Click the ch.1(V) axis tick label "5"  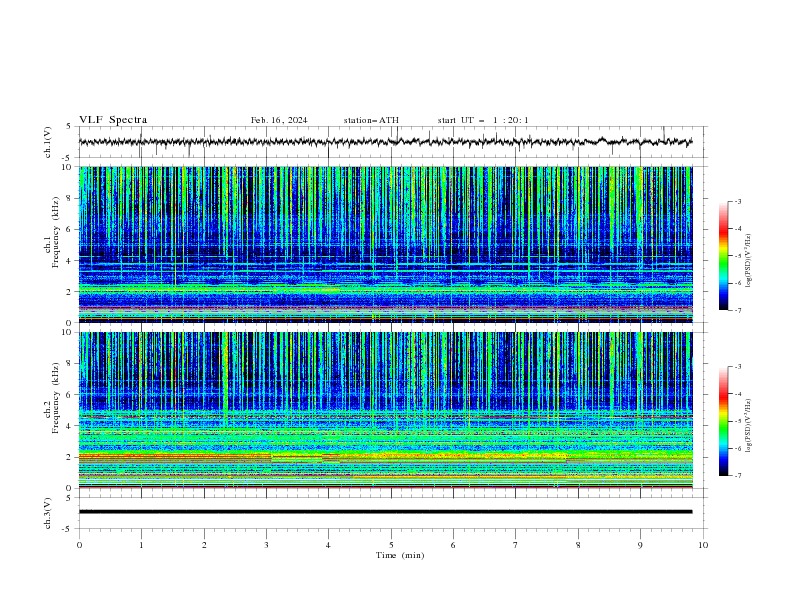point(69,127)
